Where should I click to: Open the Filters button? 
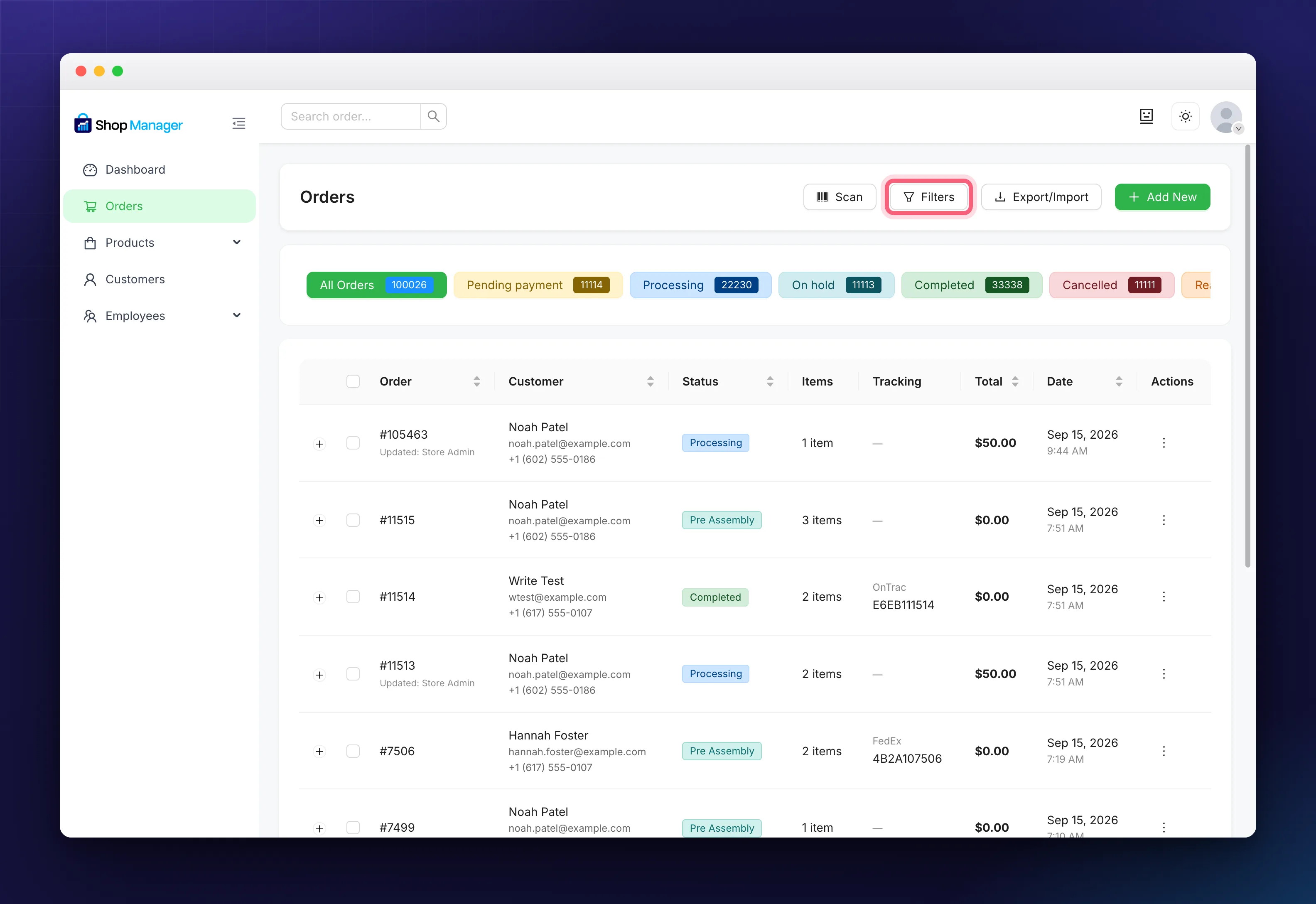929,197
